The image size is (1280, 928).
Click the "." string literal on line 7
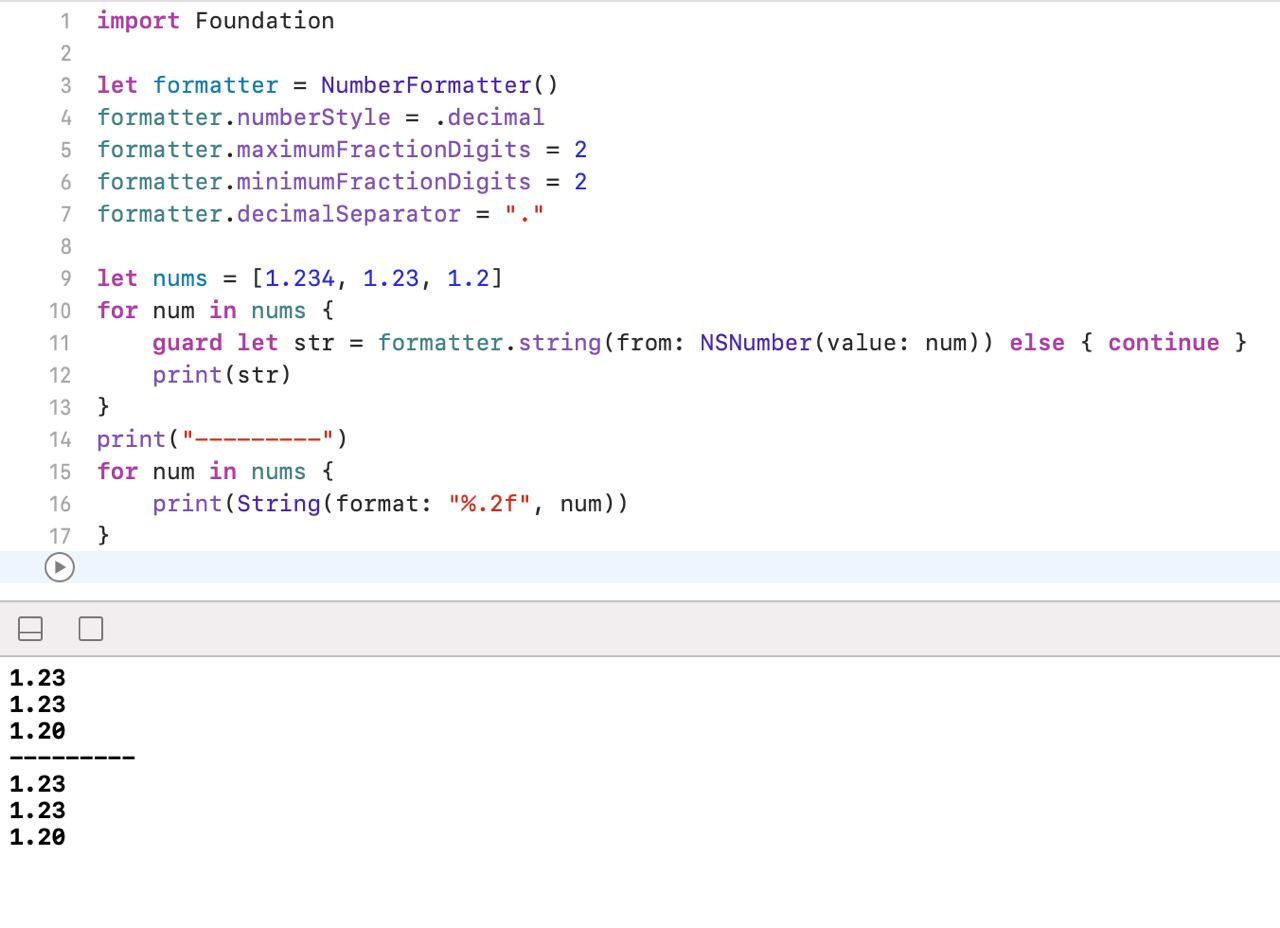coord(525,213)
